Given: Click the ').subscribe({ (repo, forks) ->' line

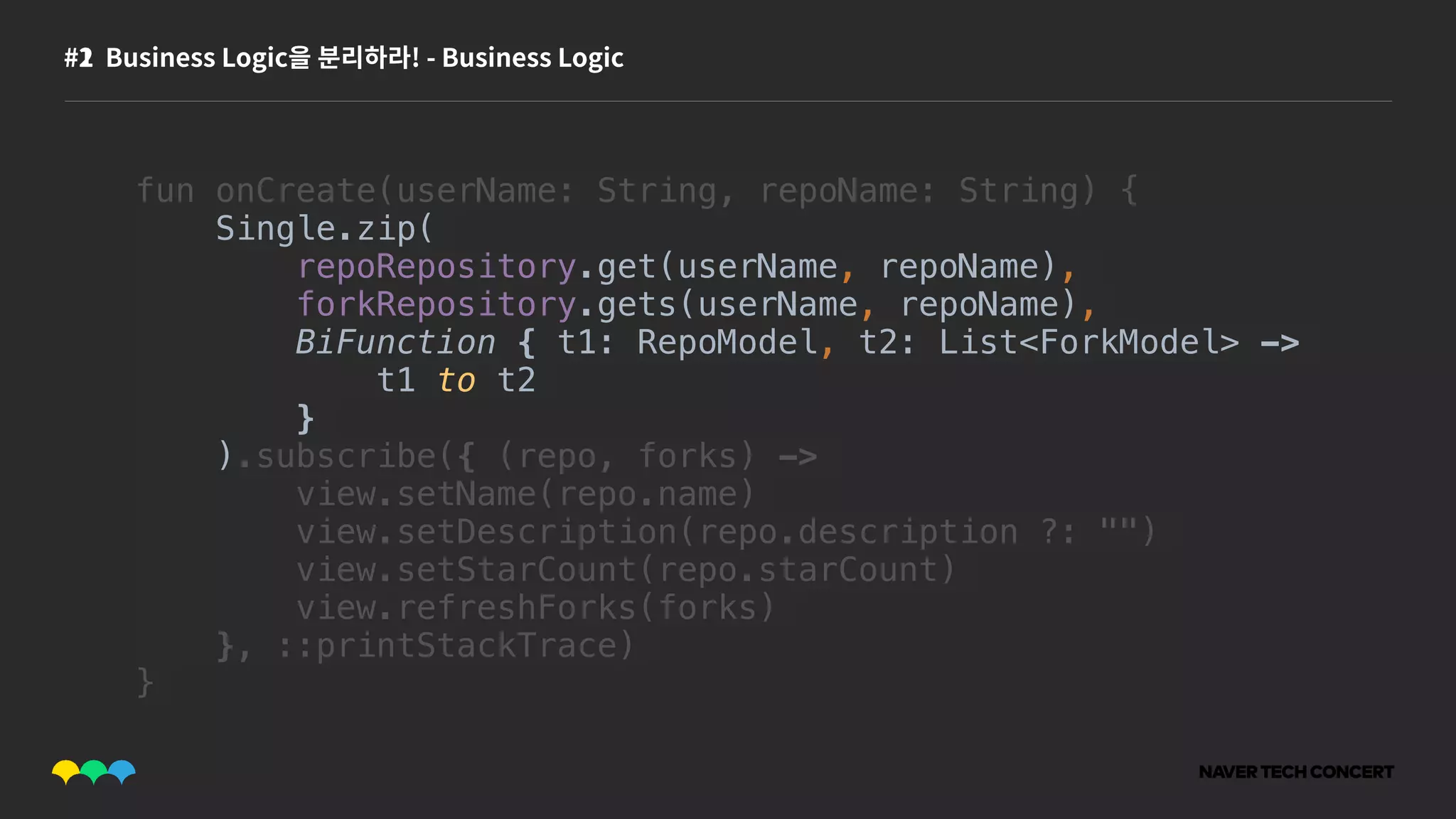Looking at the screenshot, I should (517, 456).
